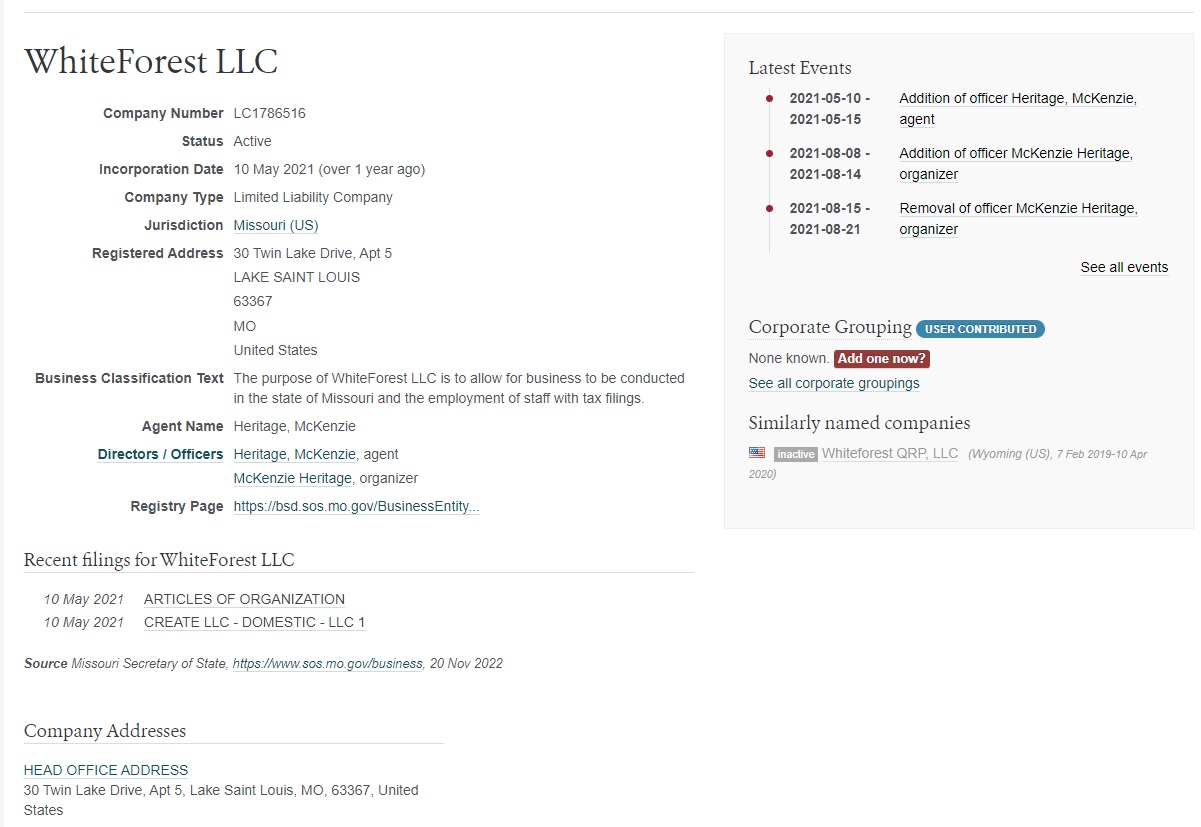Screen dimensions: 1201x827
Task: Click the United States line in registered address
Action: pos(276,350)
